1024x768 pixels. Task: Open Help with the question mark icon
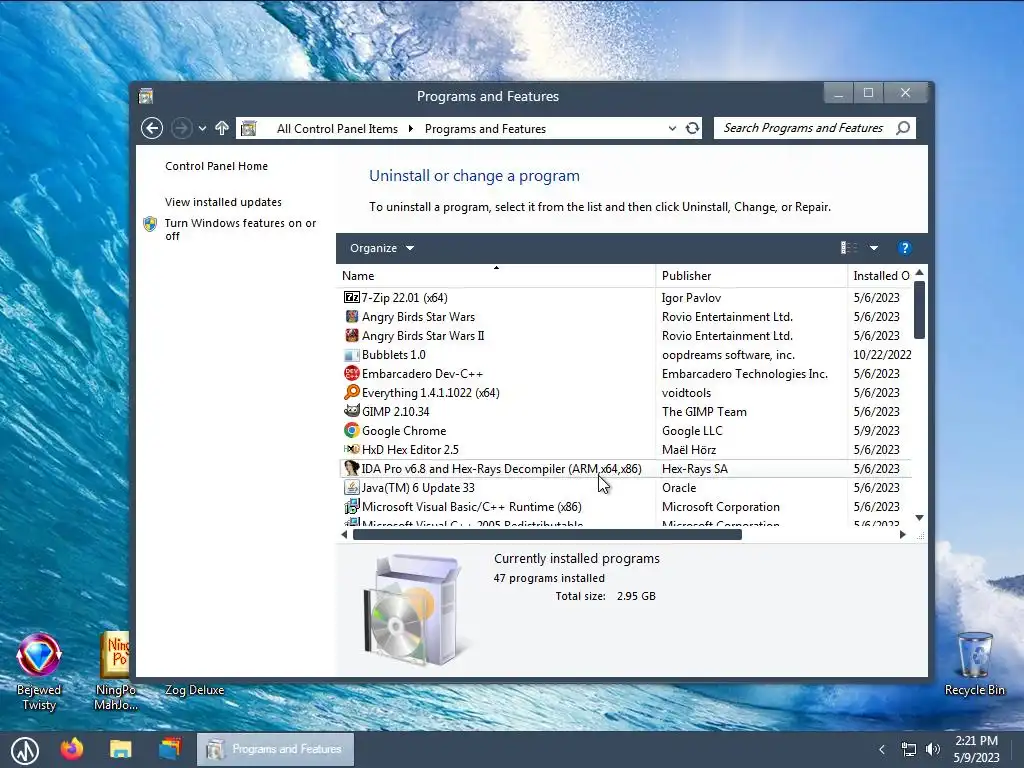point(904,248)
